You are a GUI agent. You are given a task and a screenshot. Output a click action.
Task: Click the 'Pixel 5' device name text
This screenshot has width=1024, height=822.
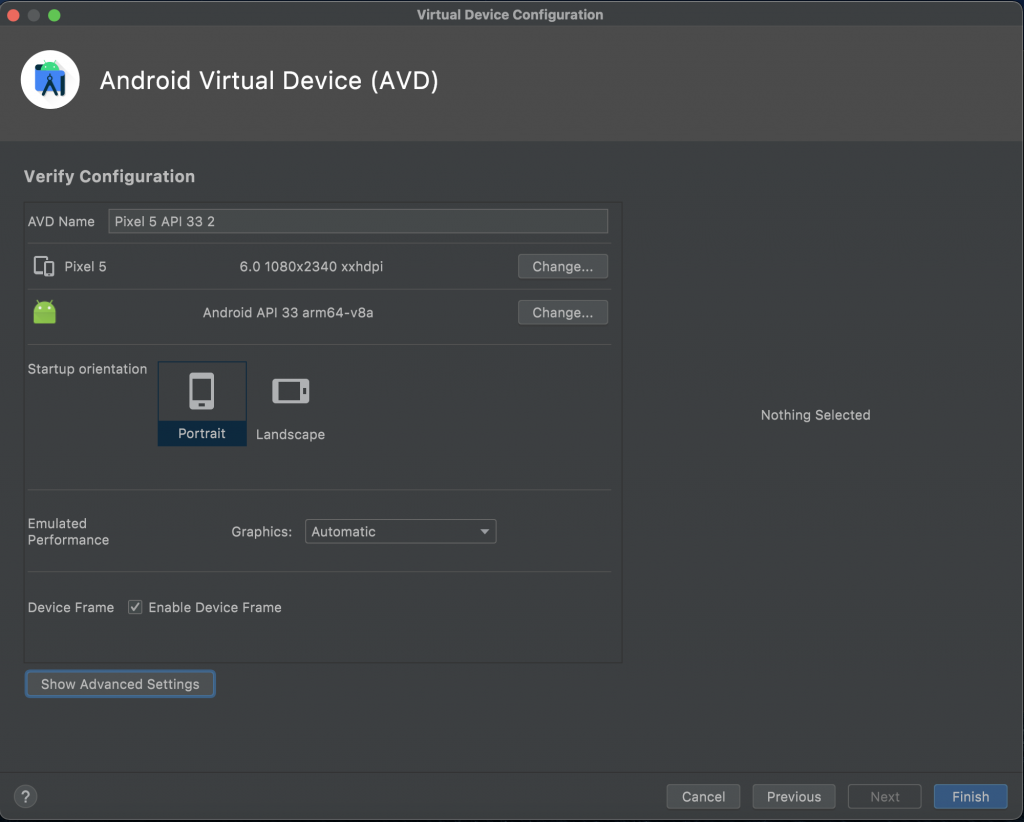click(85, 266)
